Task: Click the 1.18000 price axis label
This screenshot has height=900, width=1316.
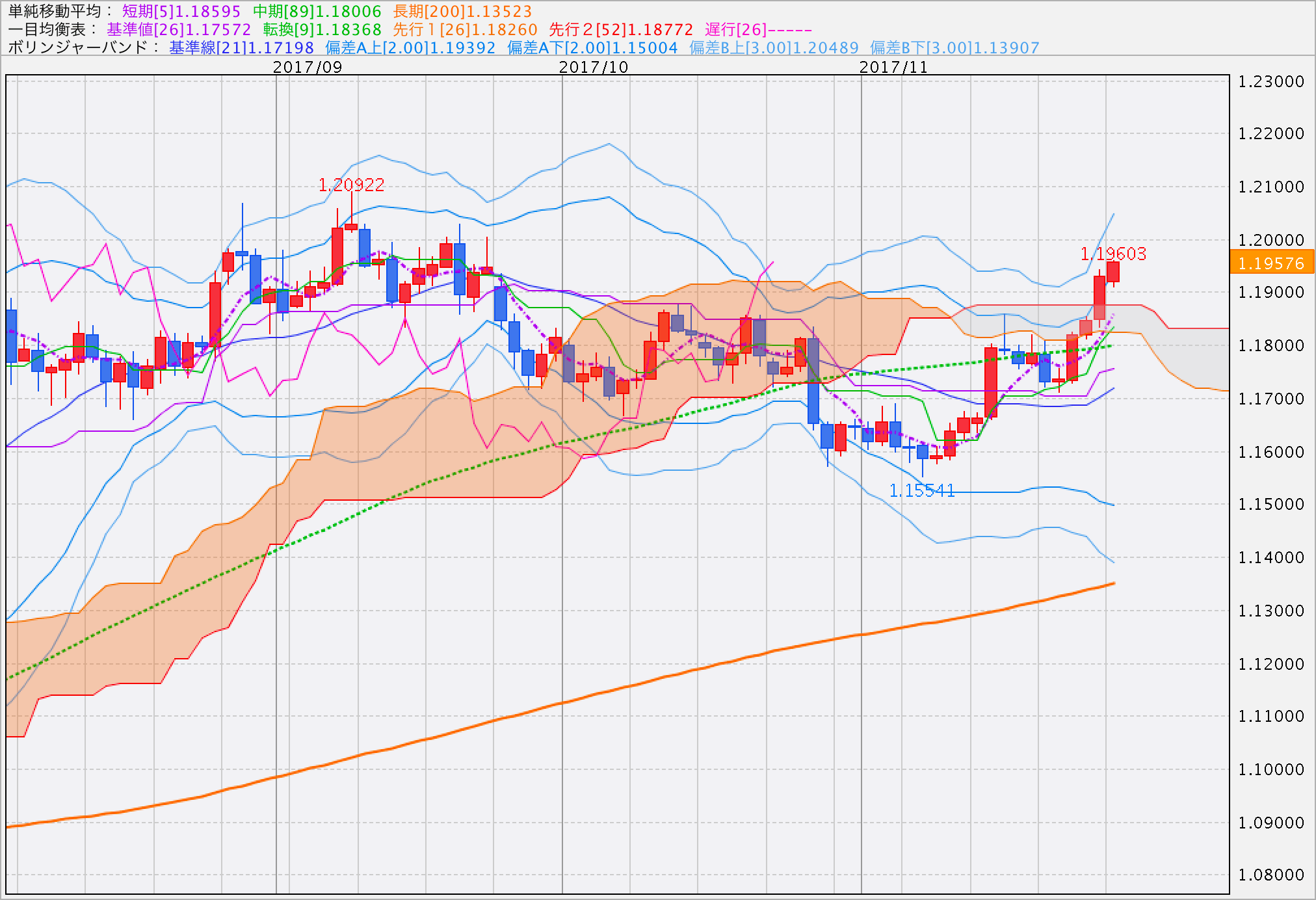Action: pyautogui.click(x=1271, y=345)
